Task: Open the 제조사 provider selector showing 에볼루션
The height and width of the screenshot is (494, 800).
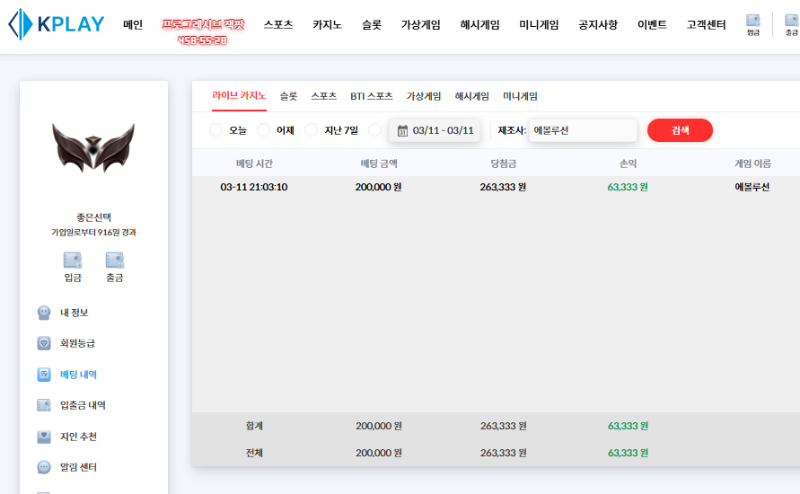Action: (x=583, y=131)
